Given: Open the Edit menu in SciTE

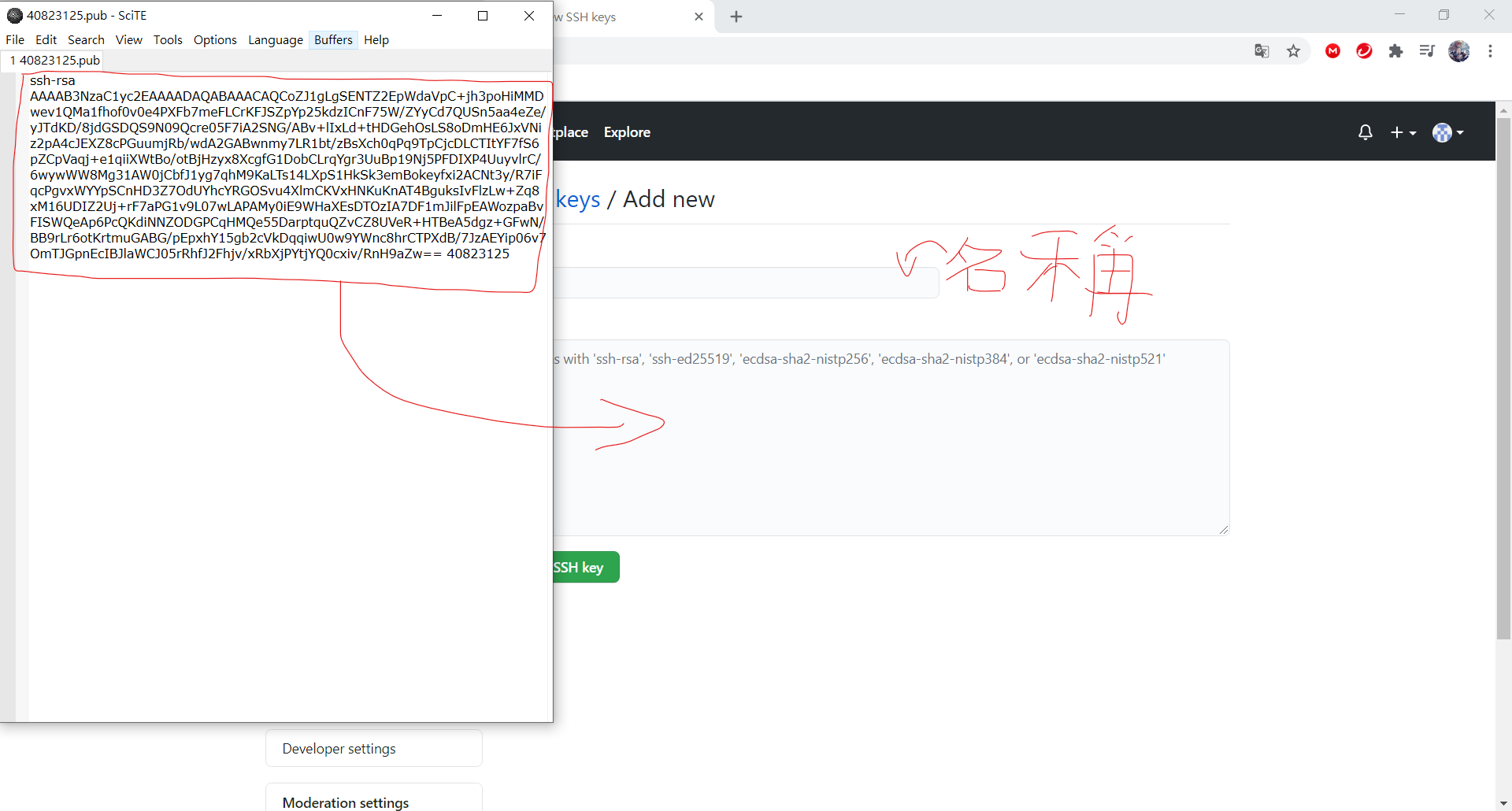Looking at the screenshot, I should [x=46, y=39].
